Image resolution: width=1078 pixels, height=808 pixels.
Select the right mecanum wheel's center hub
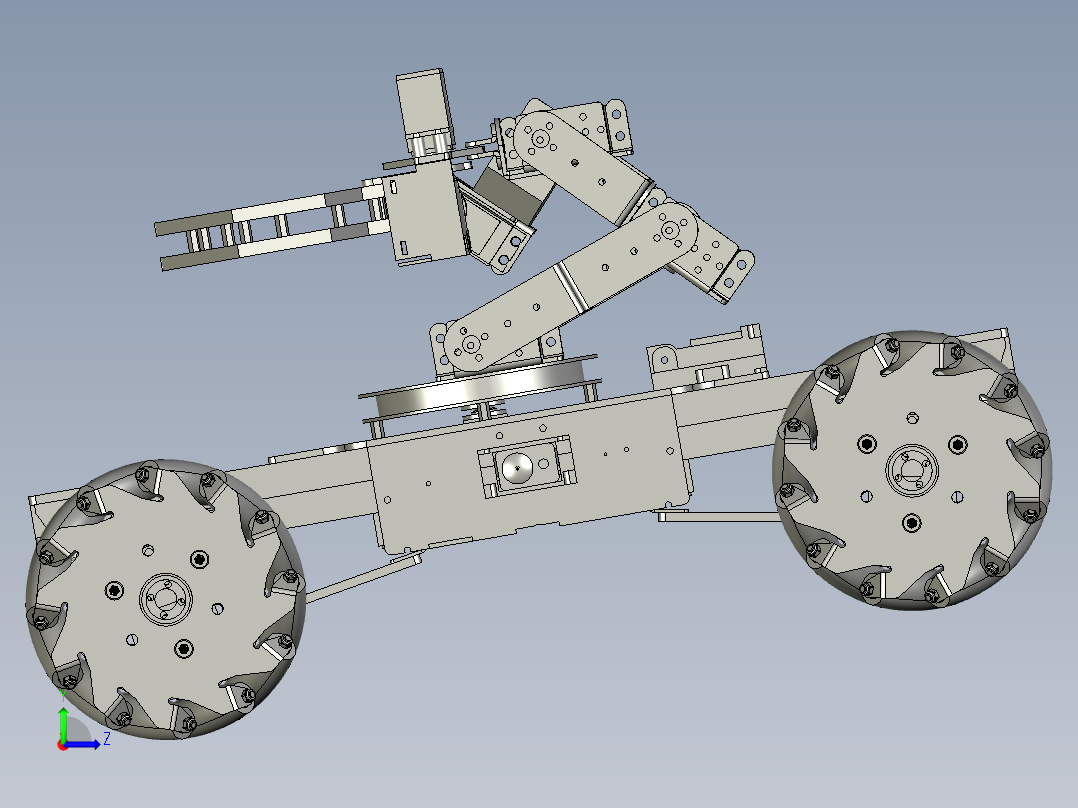point(912,471)
